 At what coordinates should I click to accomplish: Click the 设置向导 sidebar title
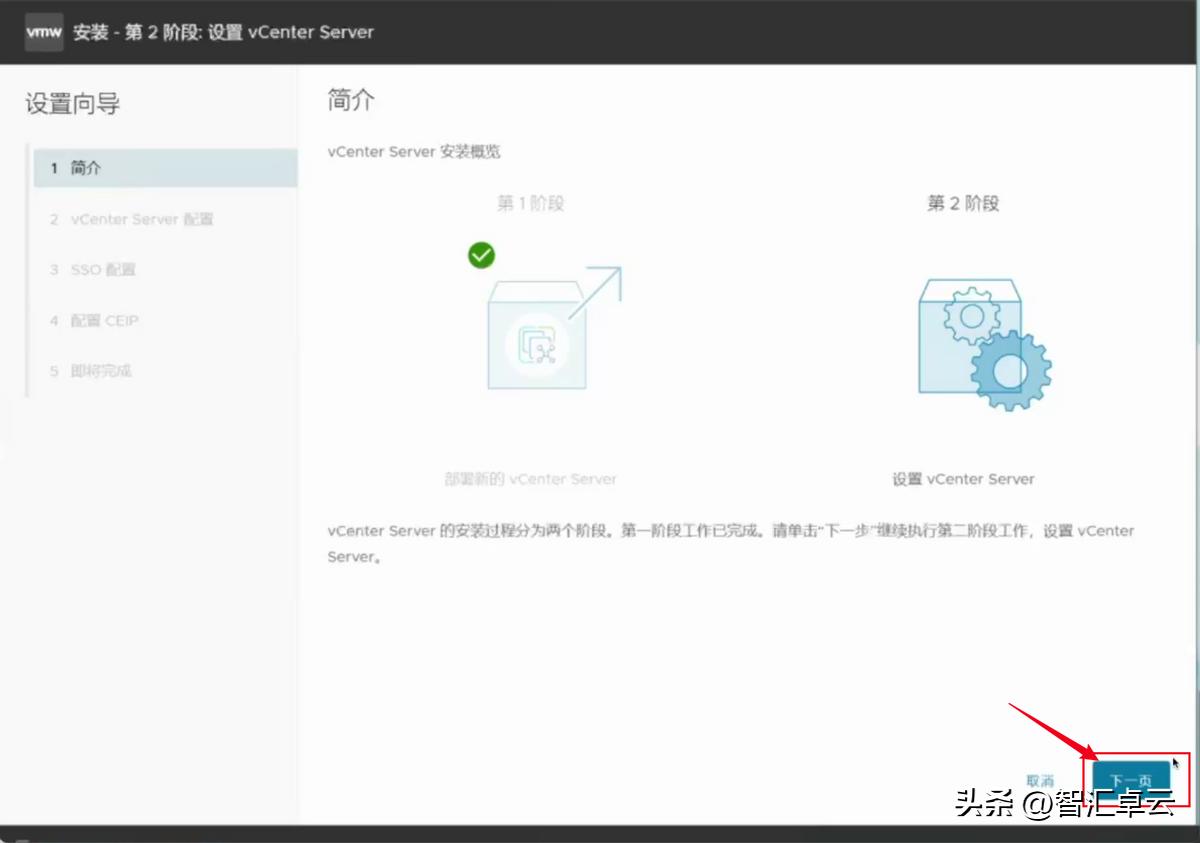[x=73, y=103]
